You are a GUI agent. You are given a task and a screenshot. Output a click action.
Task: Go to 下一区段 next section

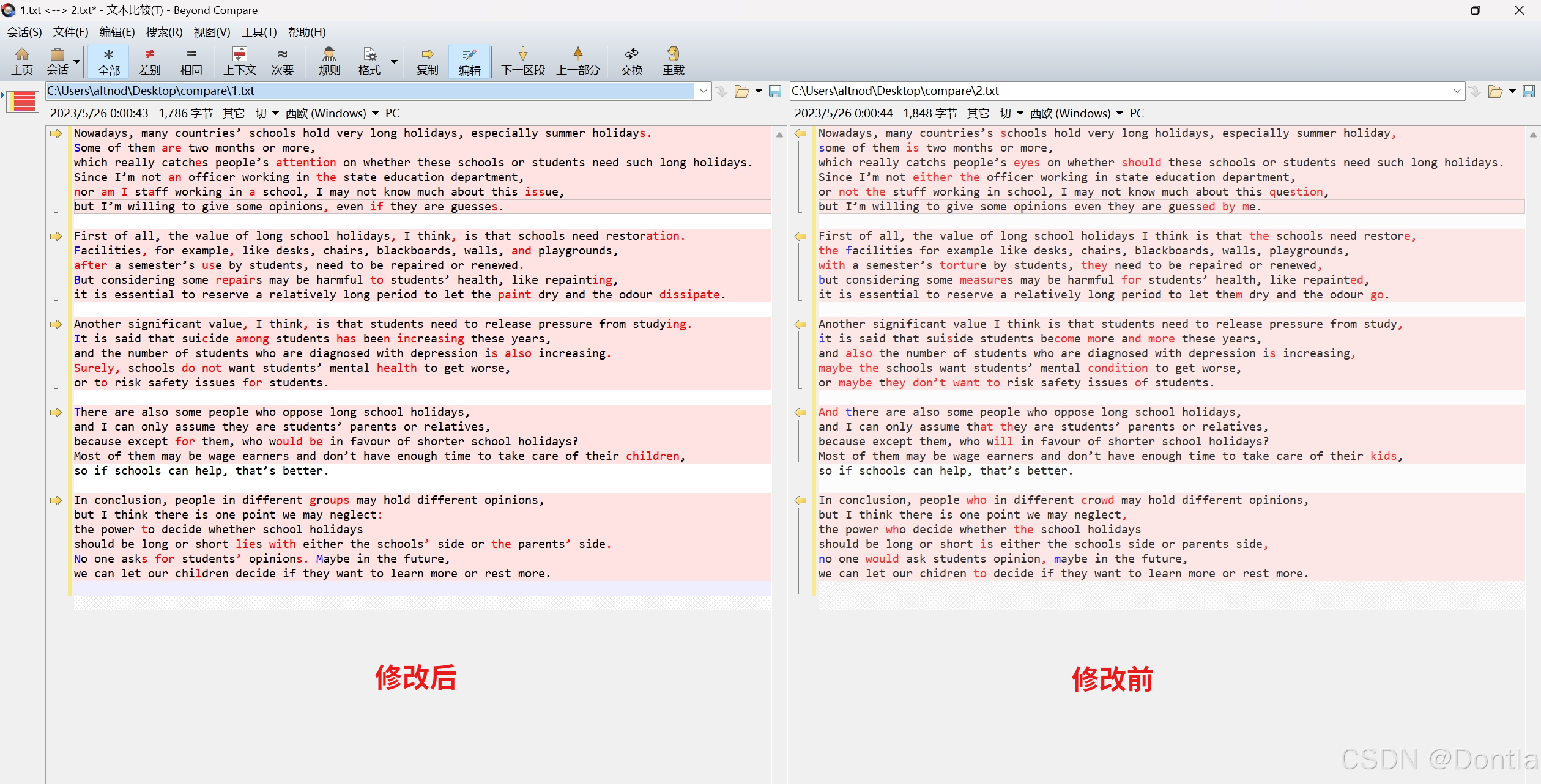click(522, 61)
